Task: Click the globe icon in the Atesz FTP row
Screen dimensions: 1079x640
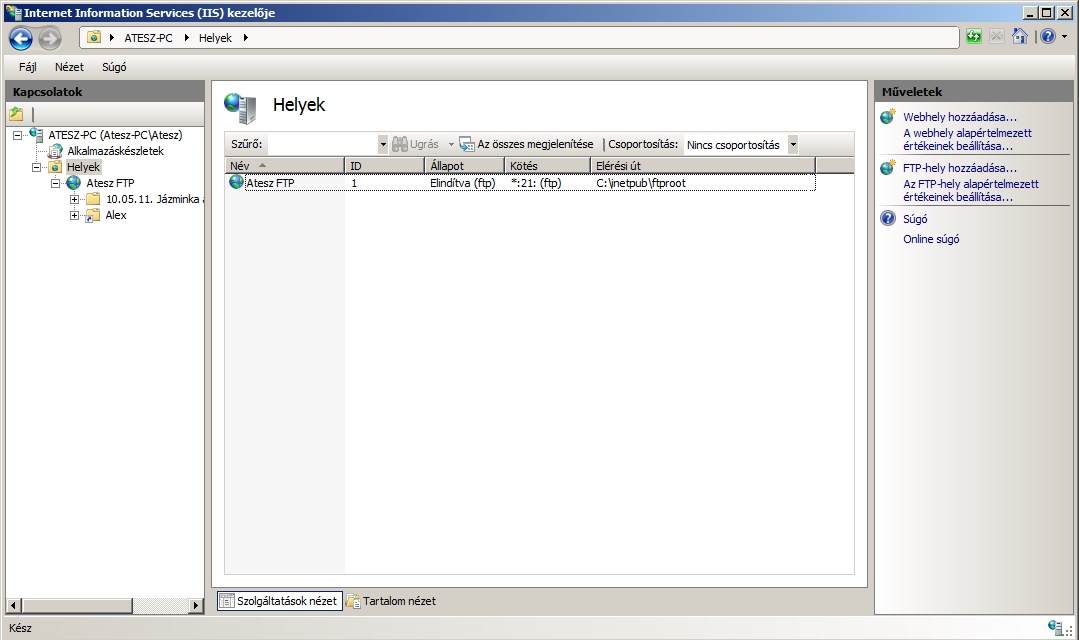Action: (x=236, y=182)
